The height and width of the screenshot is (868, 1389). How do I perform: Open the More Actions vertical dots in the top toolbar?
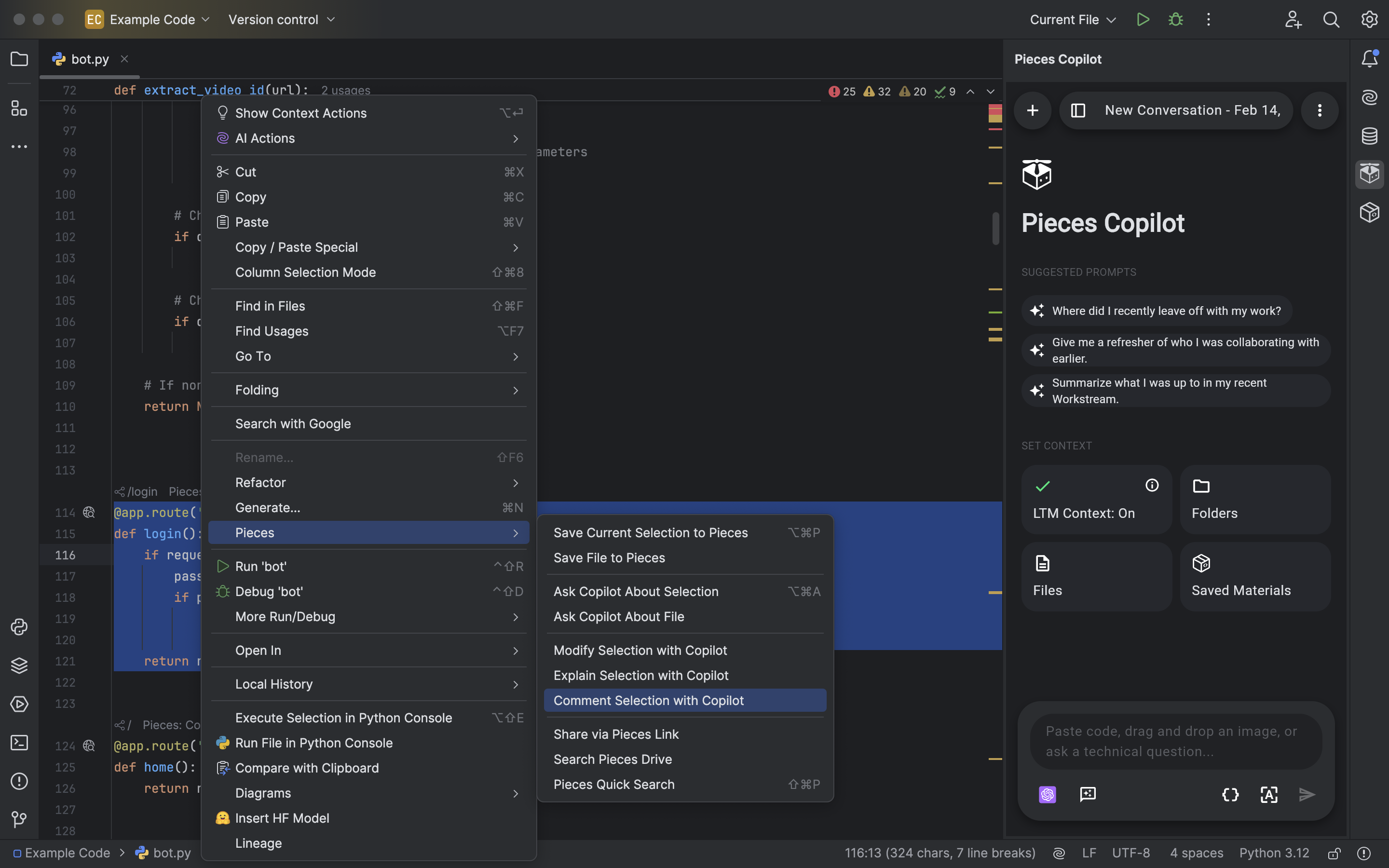pos(1208,19)
